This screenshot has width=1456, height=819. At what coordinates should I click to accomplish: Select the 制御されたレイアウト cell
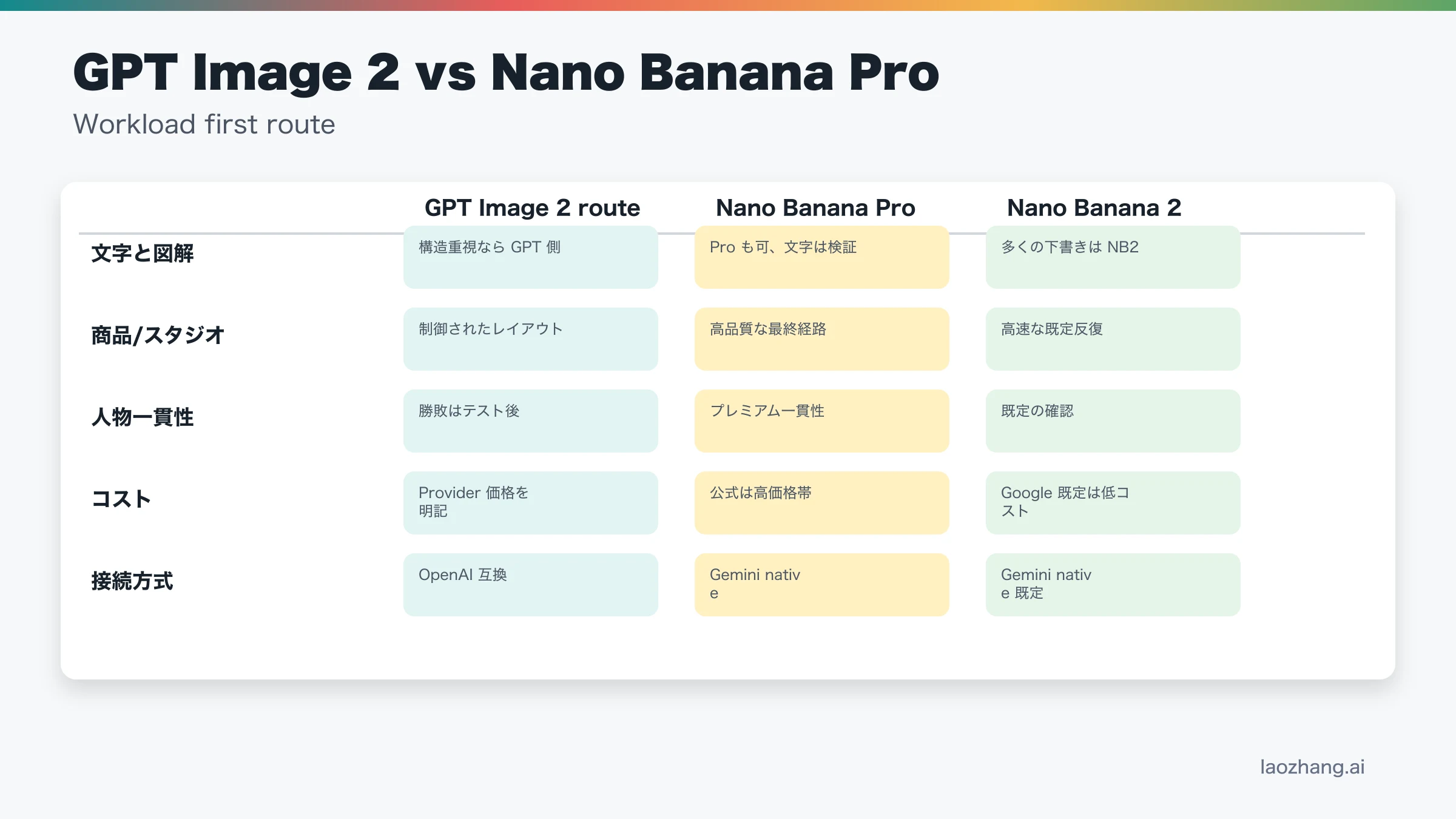pos(530,339)
